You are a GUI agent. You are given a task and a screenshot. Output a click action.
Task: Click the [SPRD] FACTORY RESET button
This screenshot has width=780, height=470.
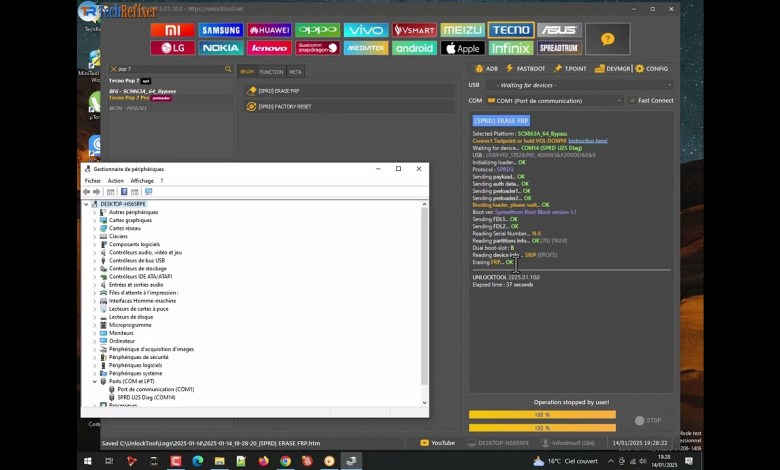click(350, 106)
